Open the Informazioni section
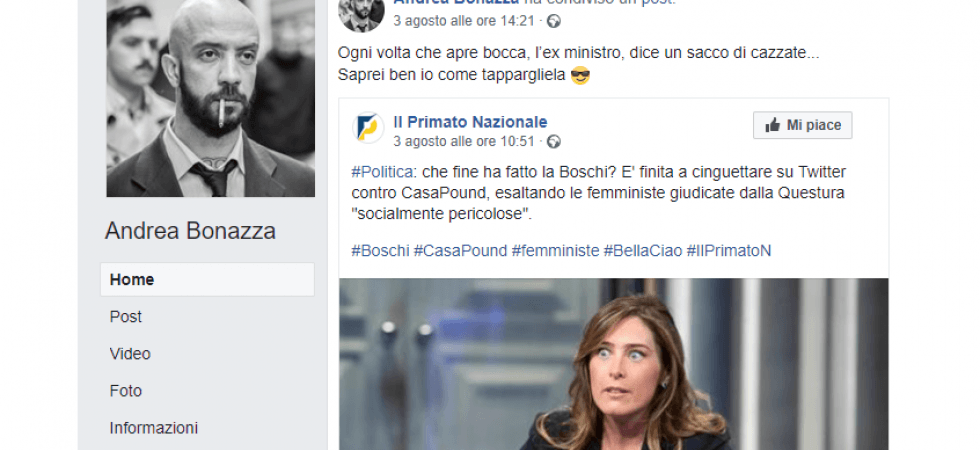 click(x=154, y=428)
